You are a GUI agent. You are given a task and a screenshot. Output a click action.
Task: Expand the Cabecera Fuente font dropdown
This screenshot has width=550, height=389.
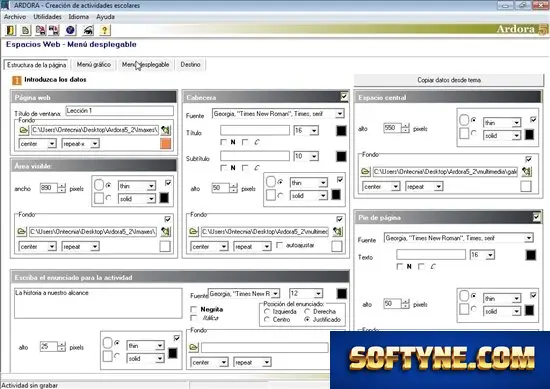coord(339,114)
